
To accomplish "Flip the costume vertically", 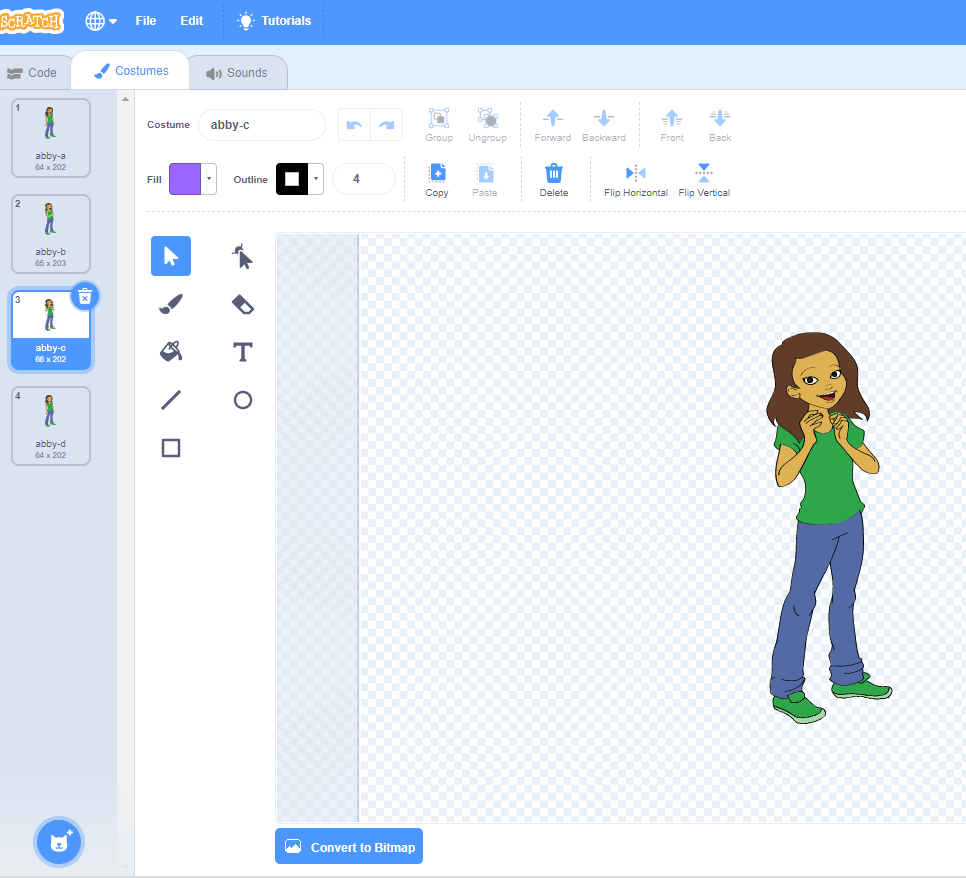I will [x=704, y=180].
